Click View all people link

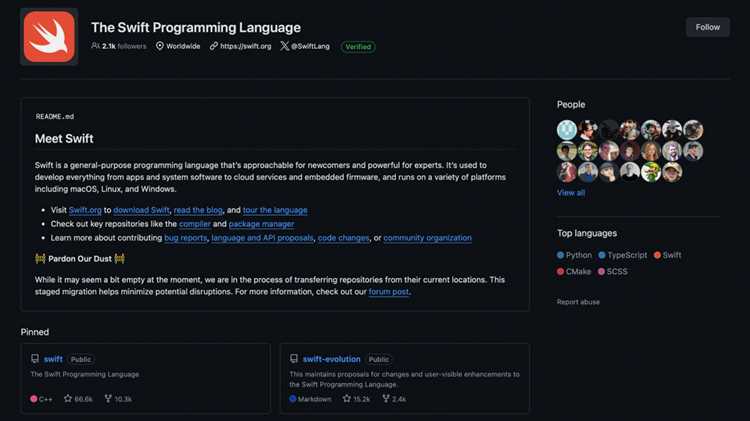571,193
